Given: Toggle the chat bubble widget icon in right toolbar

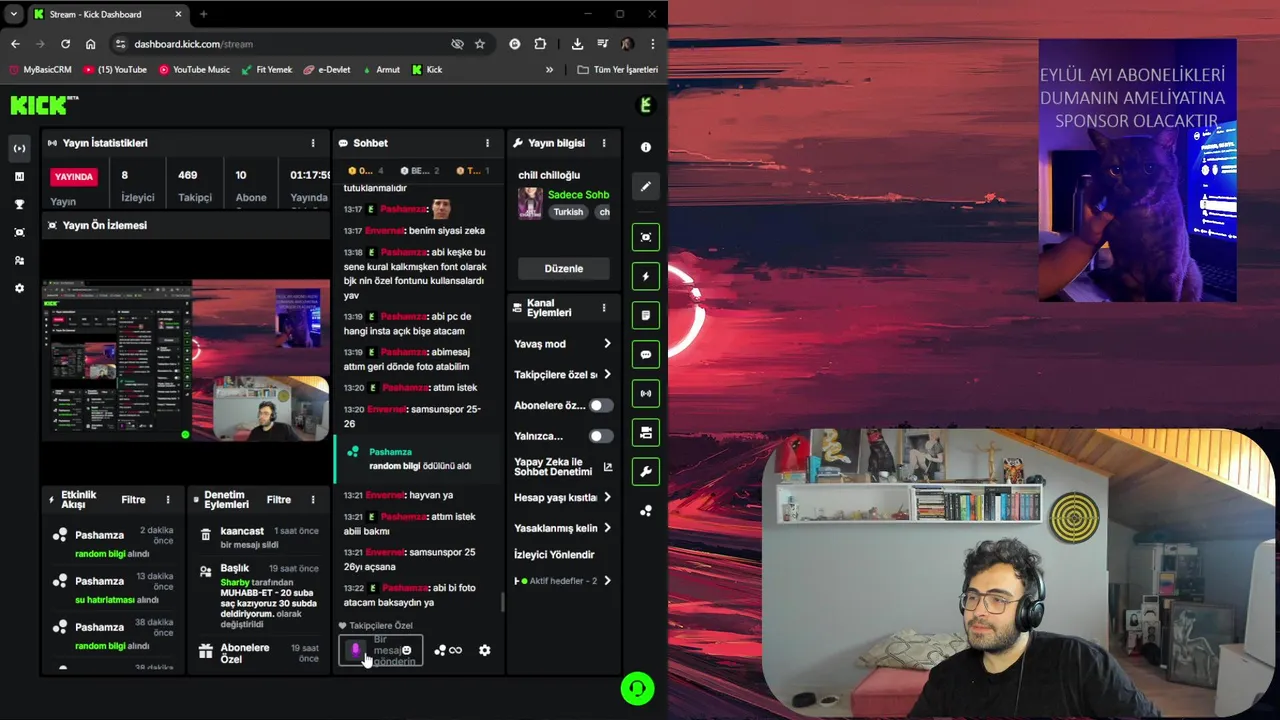Looking at the screenshot, I should (646, 354).
